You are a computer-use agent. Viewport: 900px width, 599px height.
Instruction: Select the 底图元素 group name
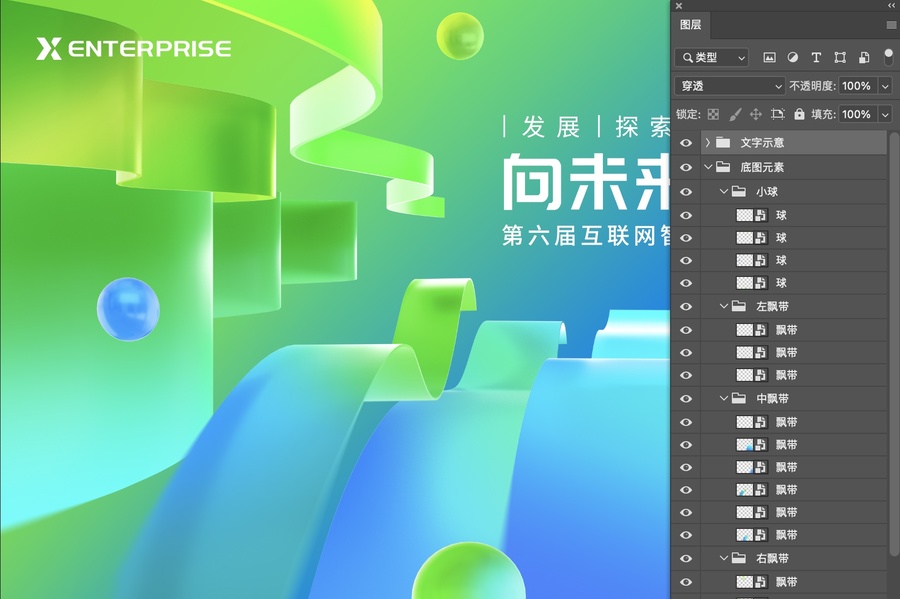pos(762,168)
